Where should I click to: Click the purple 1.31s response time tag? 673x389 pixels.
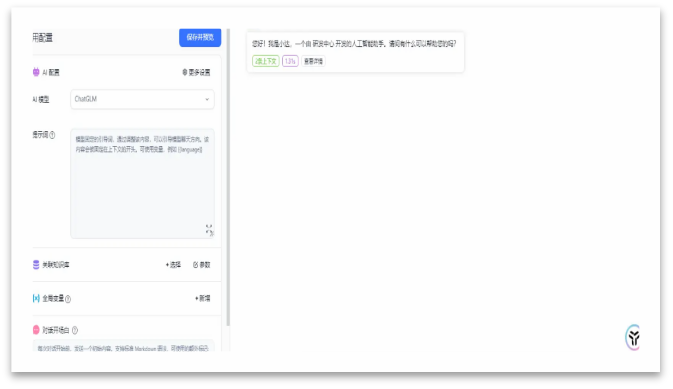click(x=290, y=61)
